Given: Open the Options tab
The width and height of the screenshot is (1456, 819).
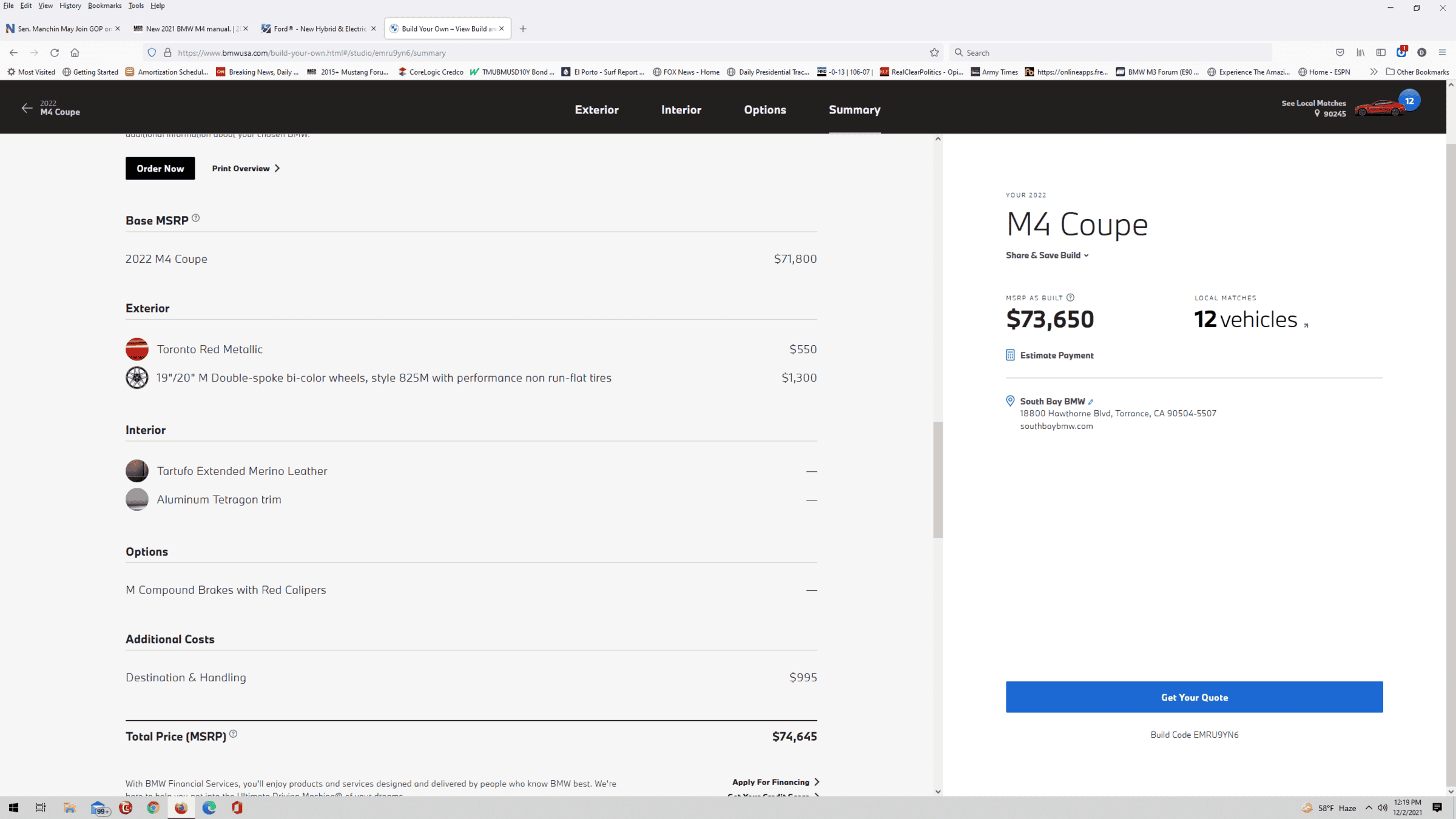Looking at the screenshot, I should 764,110.
